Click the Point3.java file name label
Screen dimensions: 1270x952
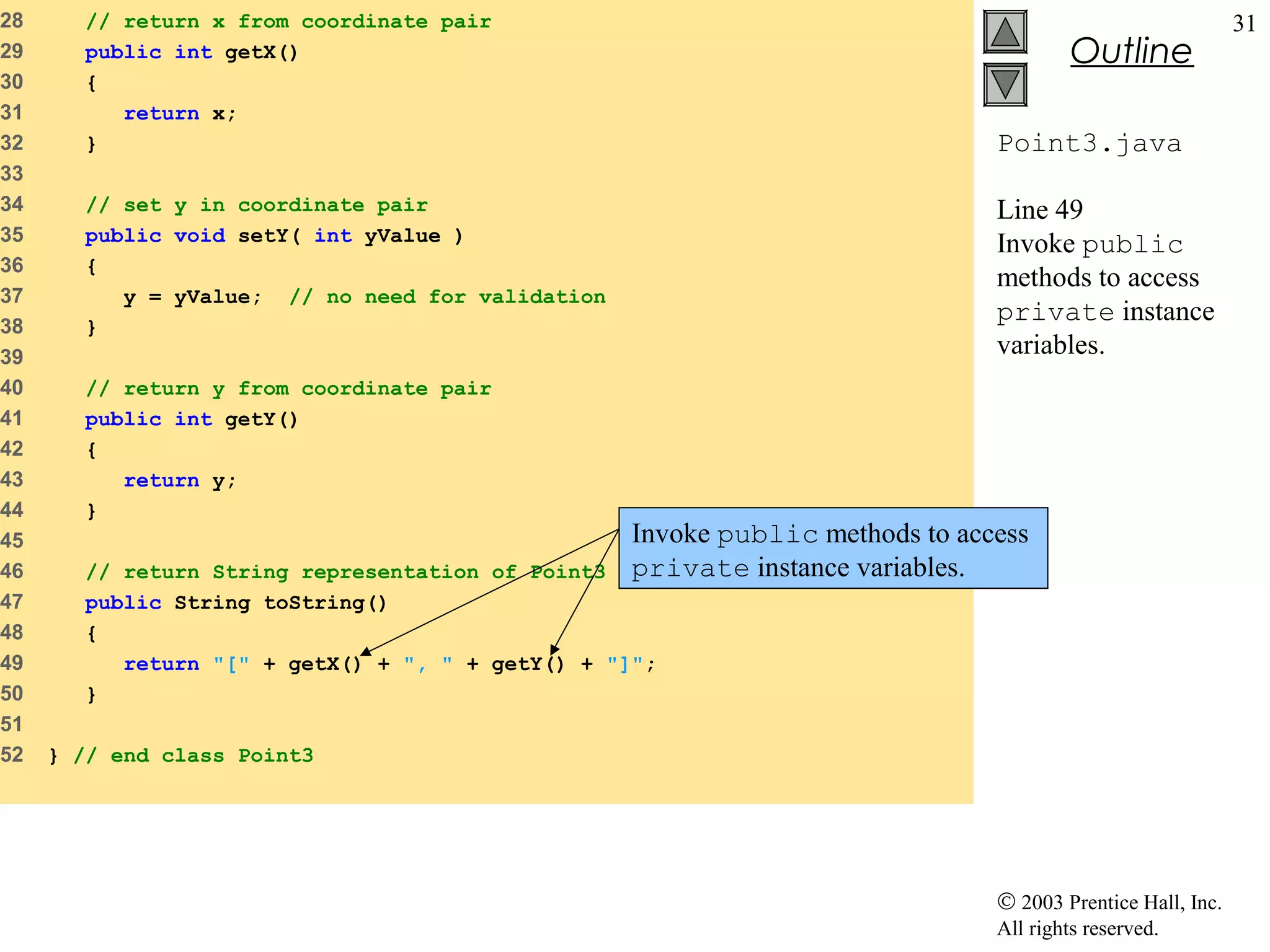[x=1089, y=144]
